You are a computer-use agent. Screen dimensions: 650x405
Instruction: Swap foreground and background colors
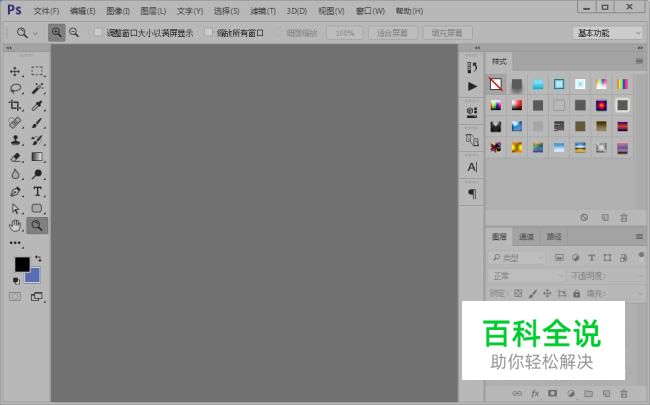pyautogui.click(x=38, y=259)
